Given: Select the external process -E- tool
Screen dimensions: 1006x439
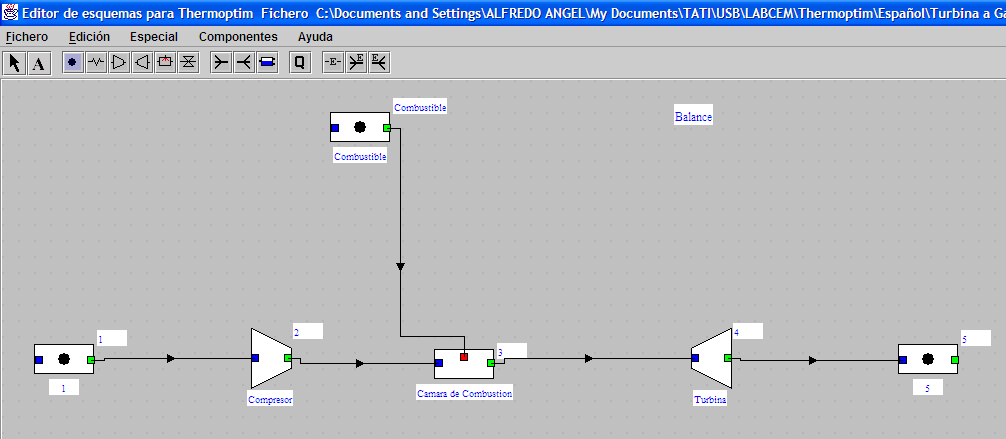Looking at the screenshot, I should 333,62.
